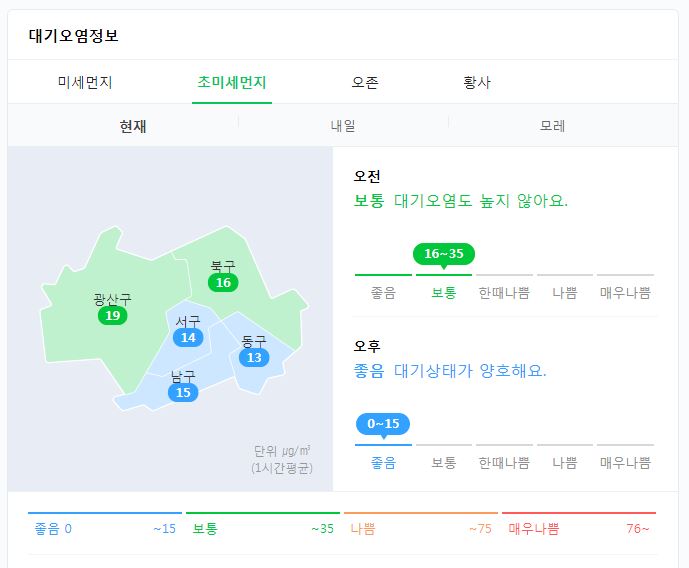This screenshot has height=568, width=689.
Task: Click the 매우나쁨 legend entry at bottom
Action: point(579,528)
